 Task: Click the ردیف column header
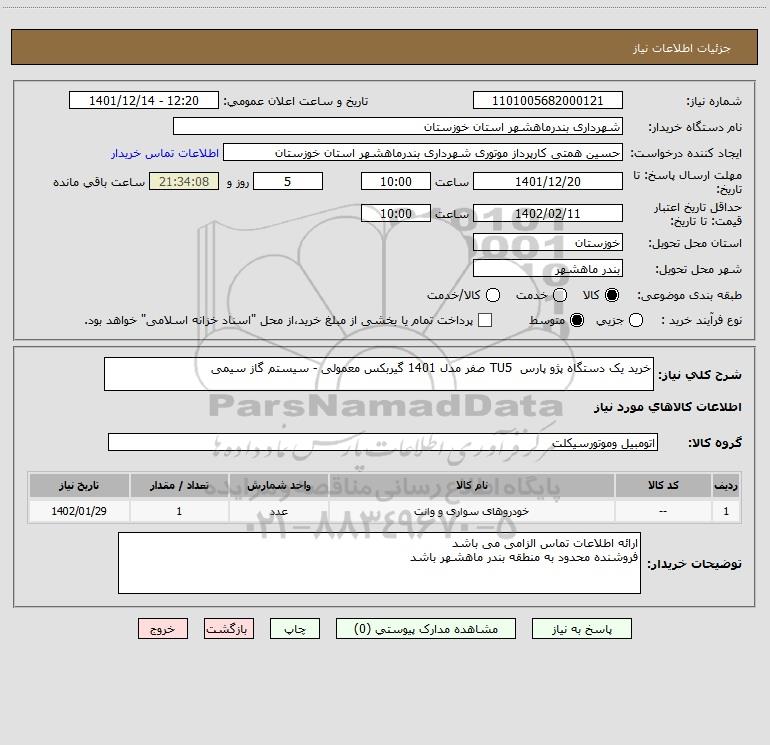(726, 485)
